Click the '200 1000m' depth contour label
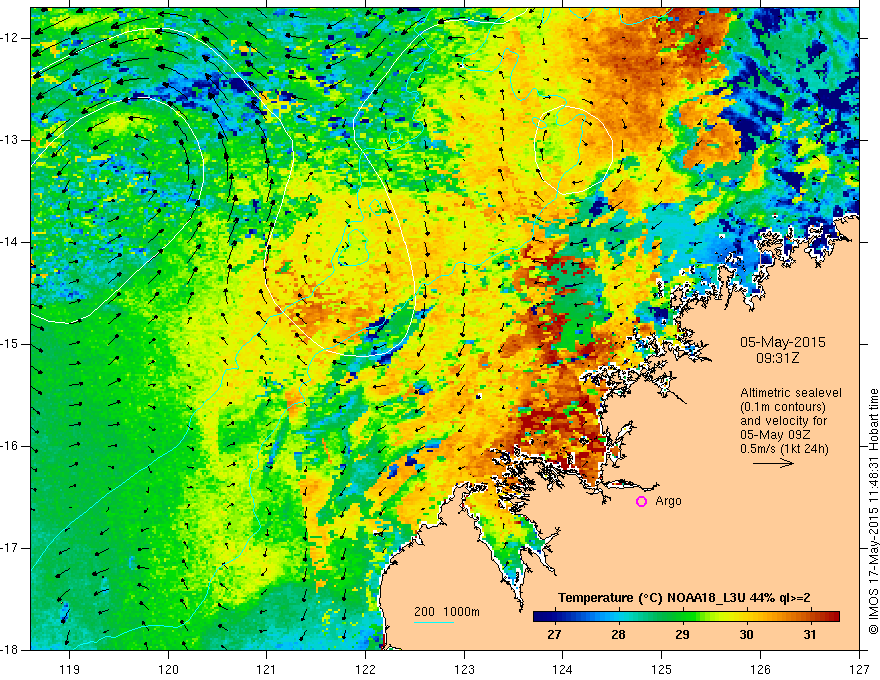Screen dimensions: 880x680 pyautogui.click(x=447, y=612)
